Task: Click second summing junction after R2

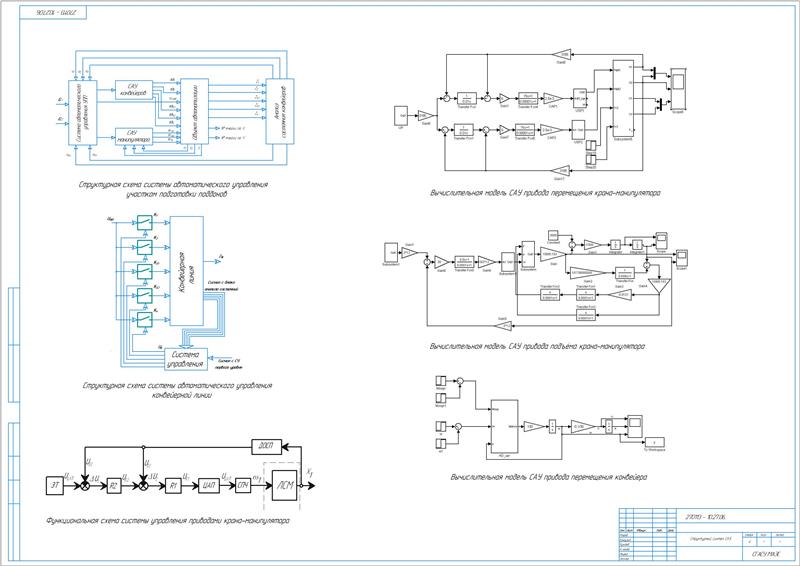Action: [x=143, y=486]
